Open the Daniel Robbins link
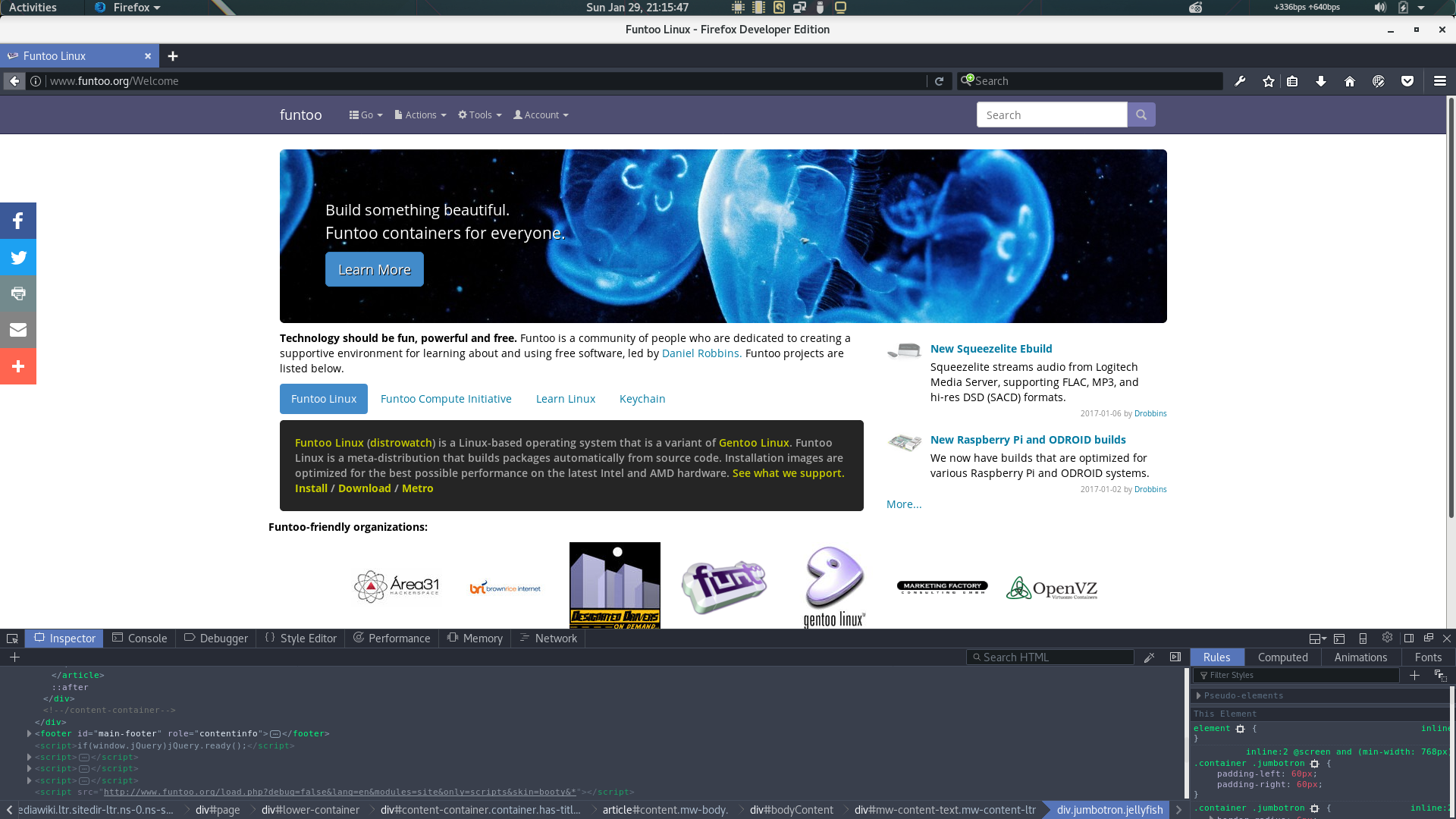Screen dimensions: 1456x819 coord(701,353)
